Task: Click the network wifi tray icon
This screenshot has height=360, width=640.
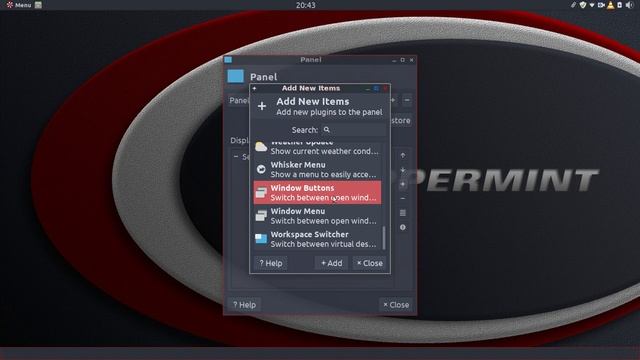Action: [x=592, y=5]
